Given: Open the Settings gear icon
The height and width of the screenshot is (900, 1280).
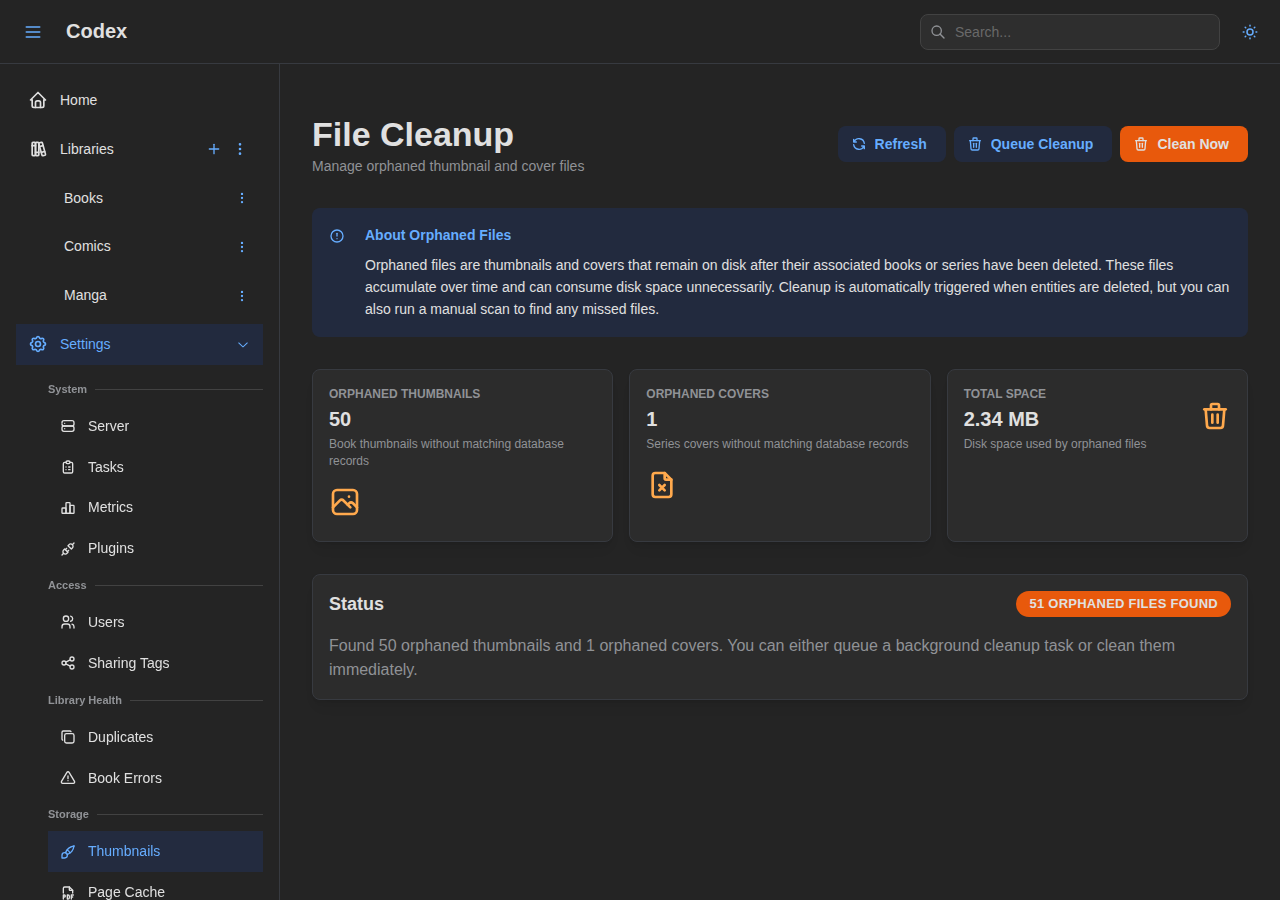Looking at the screenshot, I should pos(37,344).
